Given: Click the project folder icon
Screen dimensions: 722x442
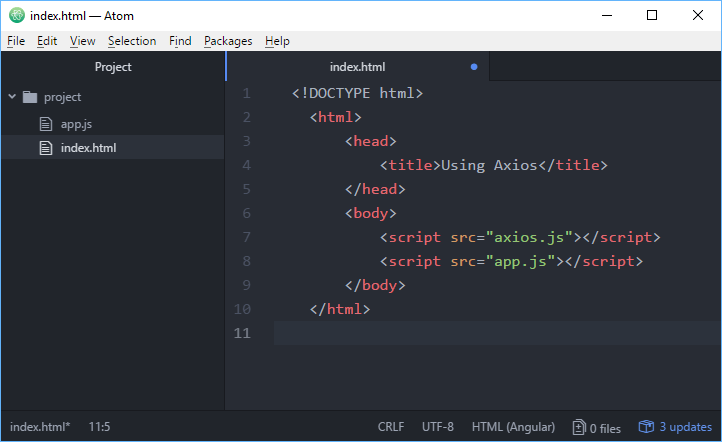Looking at the screenshot, I should point(30,97).
